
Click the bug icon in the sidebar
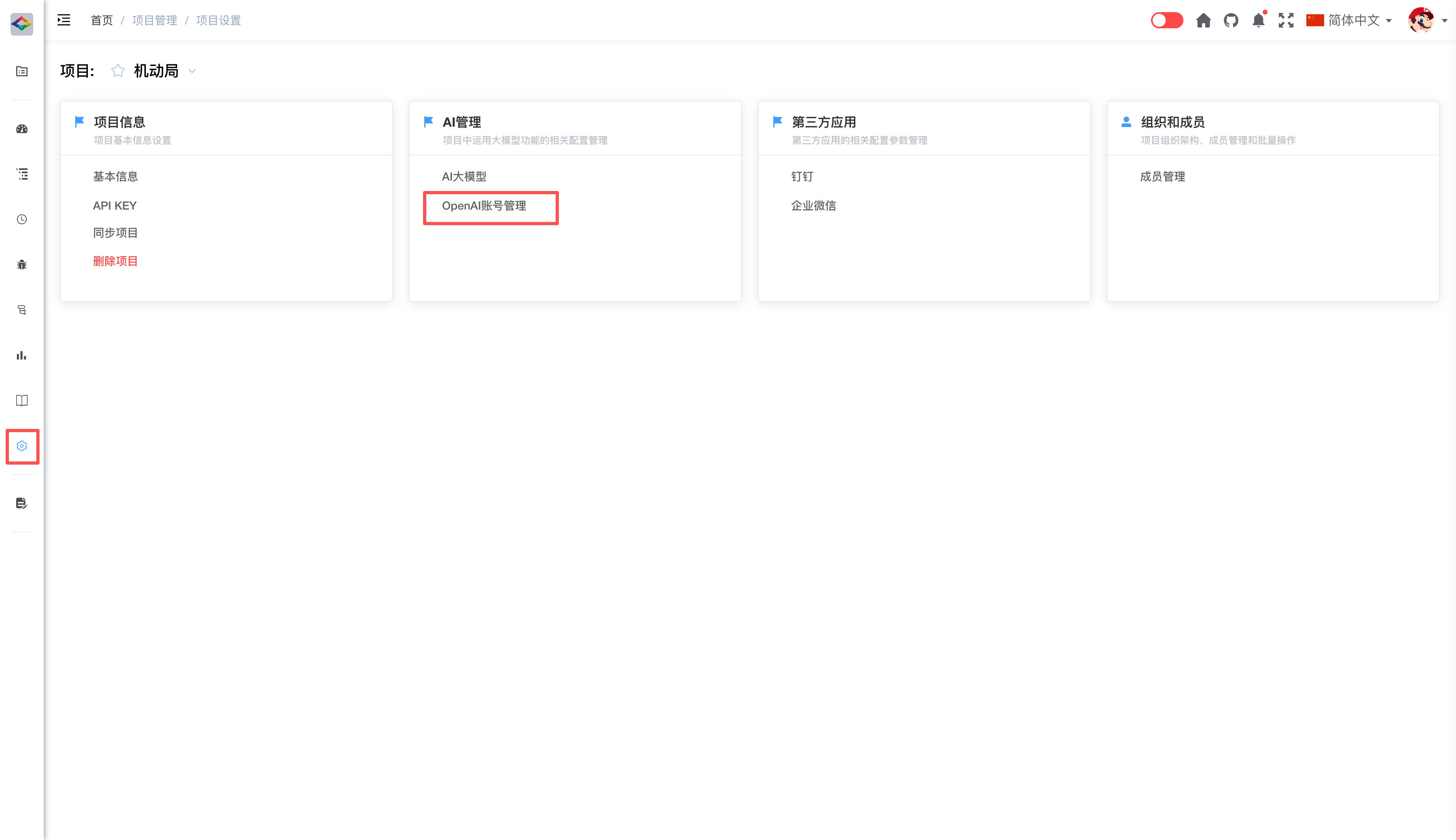pos(22,265)
